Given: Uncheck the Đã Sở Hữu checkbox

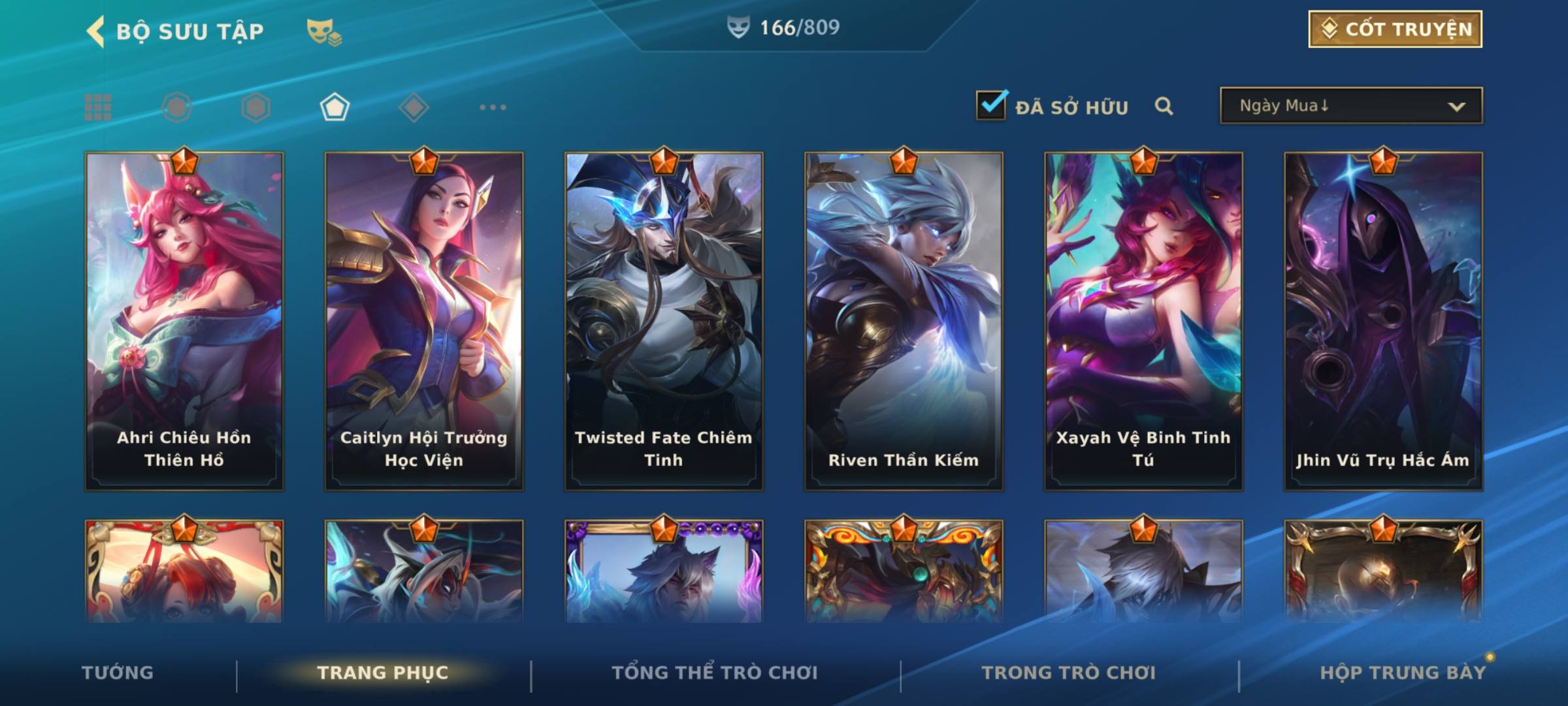Looking at the screenshot, I should [x=991, y=105].
